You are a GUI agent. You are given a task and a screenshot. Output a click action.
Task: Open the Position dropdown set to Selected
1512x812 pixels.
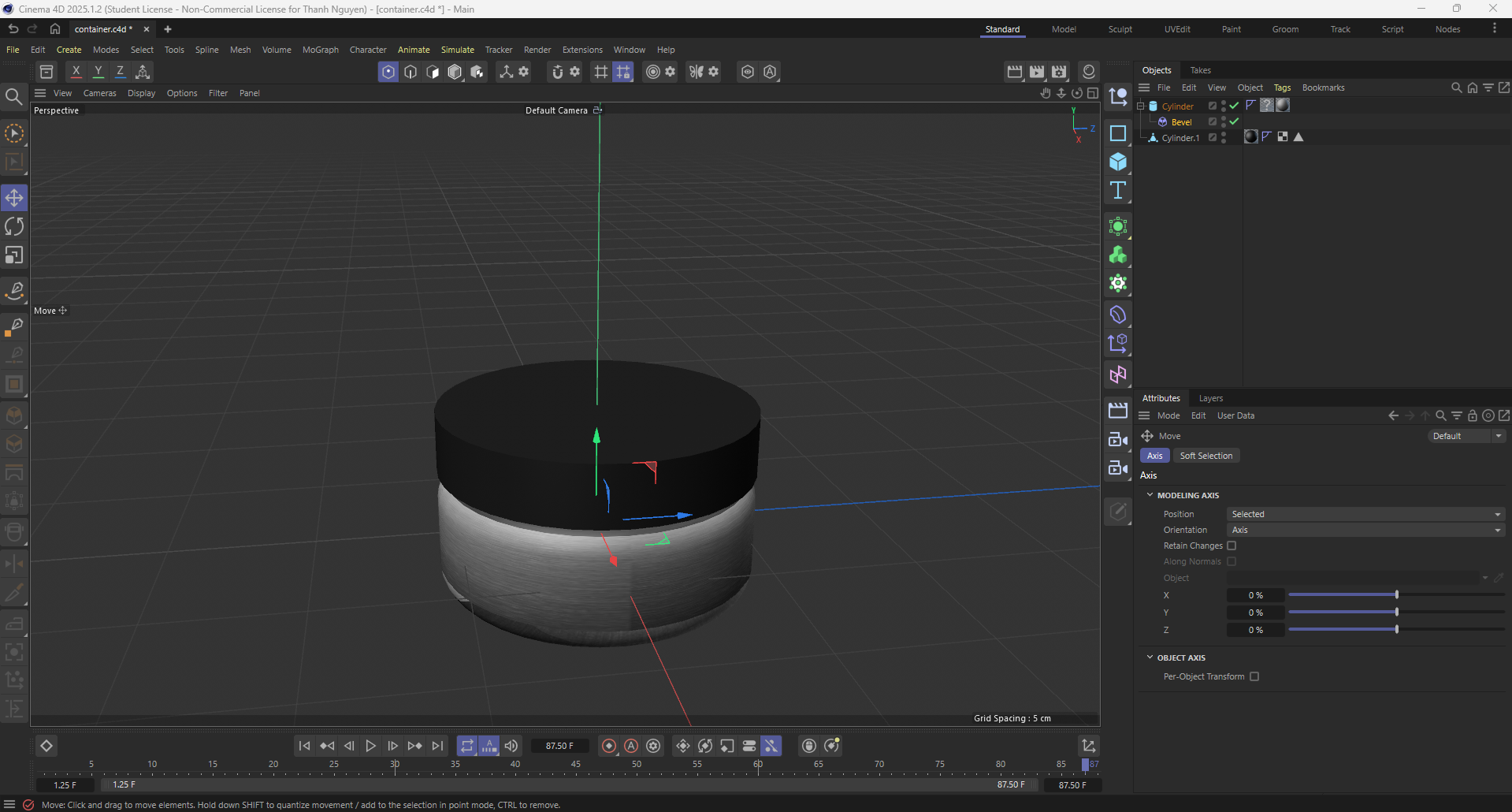tap(1365, 514)
